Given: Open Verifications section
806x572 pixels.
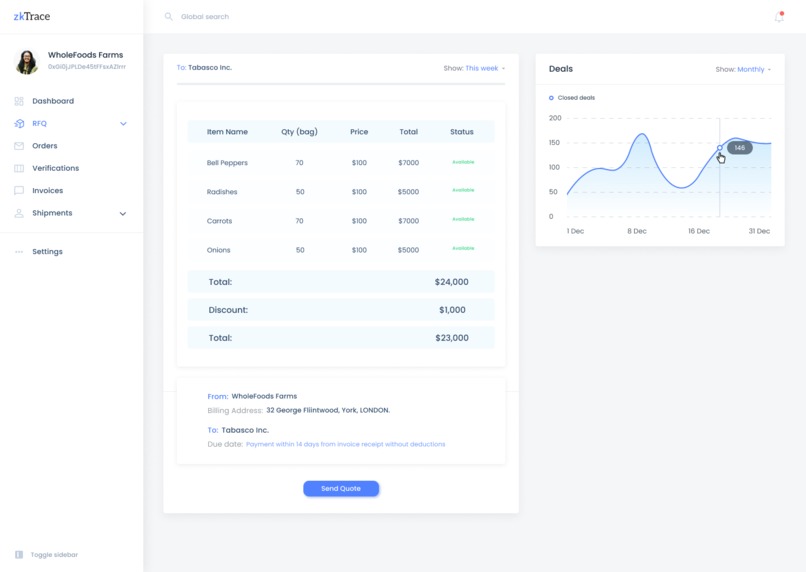Looking at the screenshot, I should (56, 168).
